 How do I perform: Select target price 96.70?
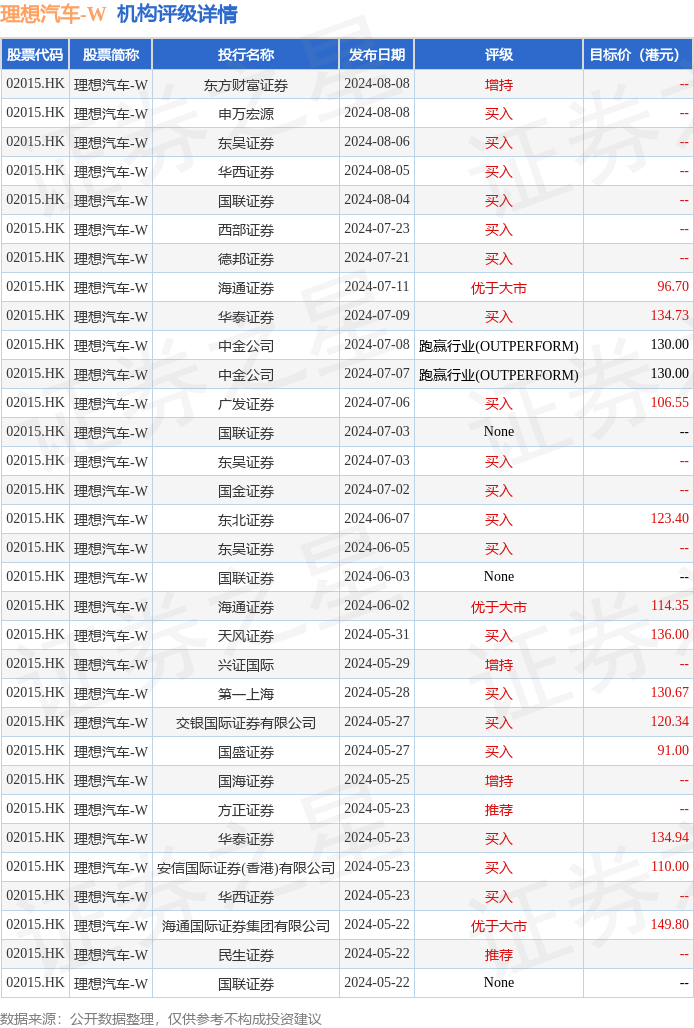[x=673, y=287]
